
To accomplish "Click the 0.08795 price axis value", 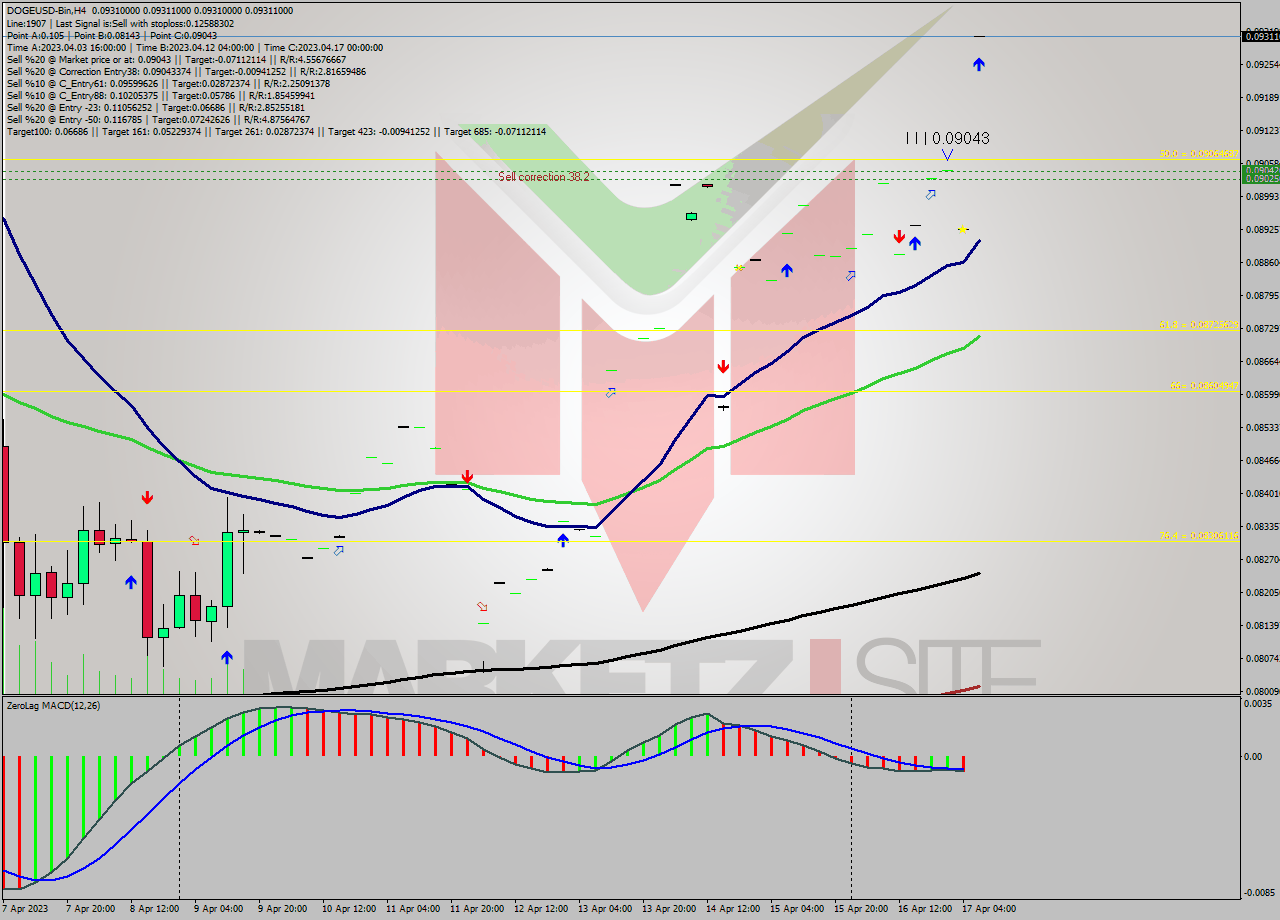I will [1262, 296].
